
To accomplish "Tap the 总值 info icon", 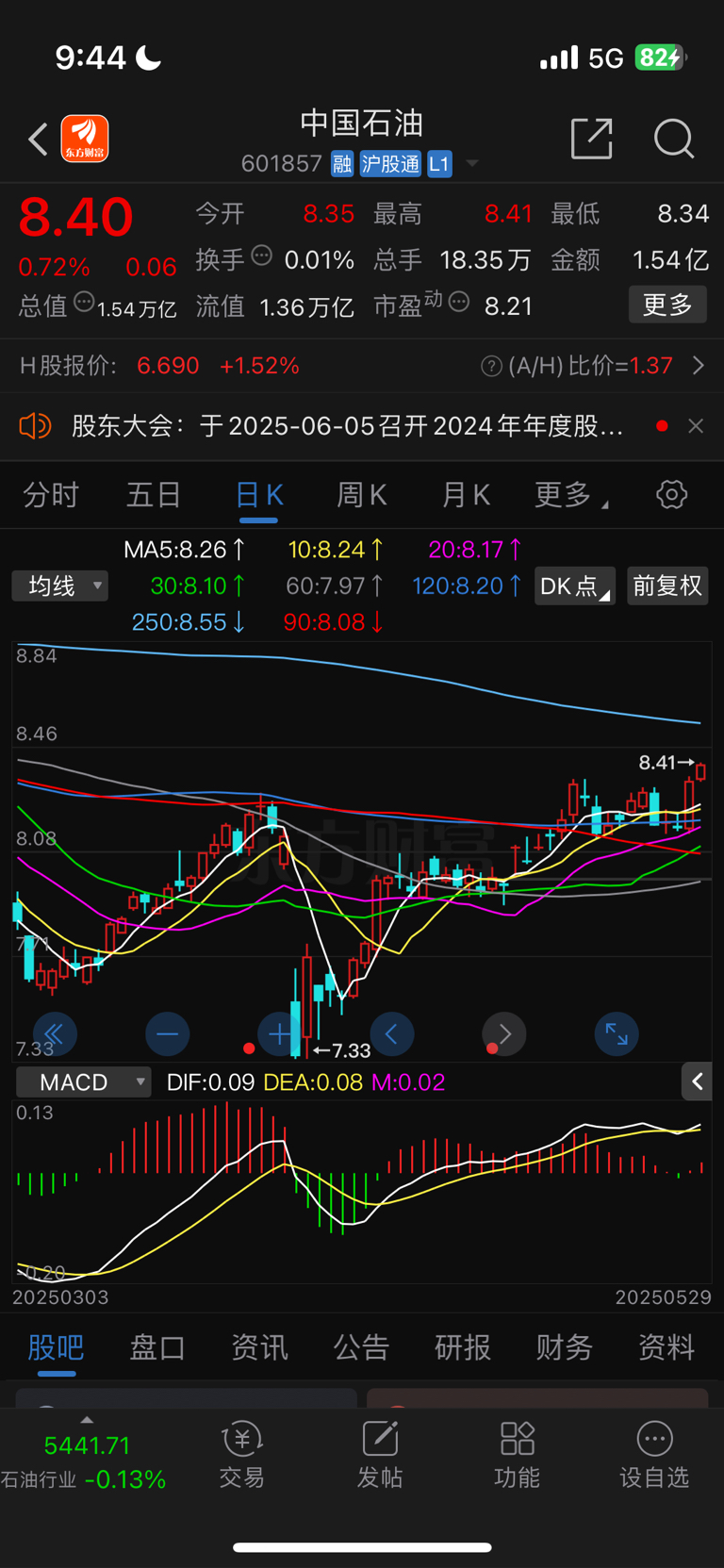I will [84, 303].
